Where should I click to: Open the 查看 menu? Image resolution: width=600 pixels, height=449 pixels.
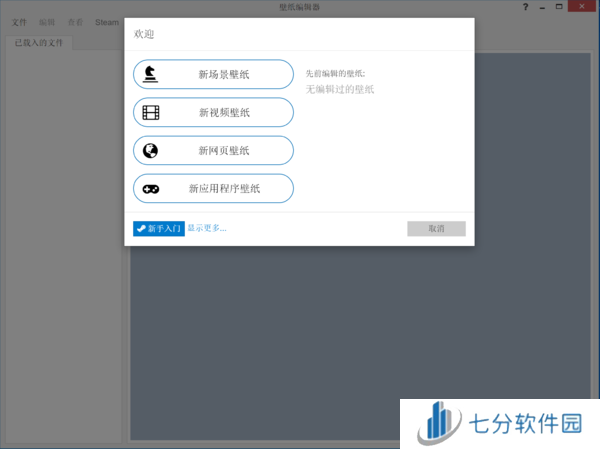[x=75, y=22]
